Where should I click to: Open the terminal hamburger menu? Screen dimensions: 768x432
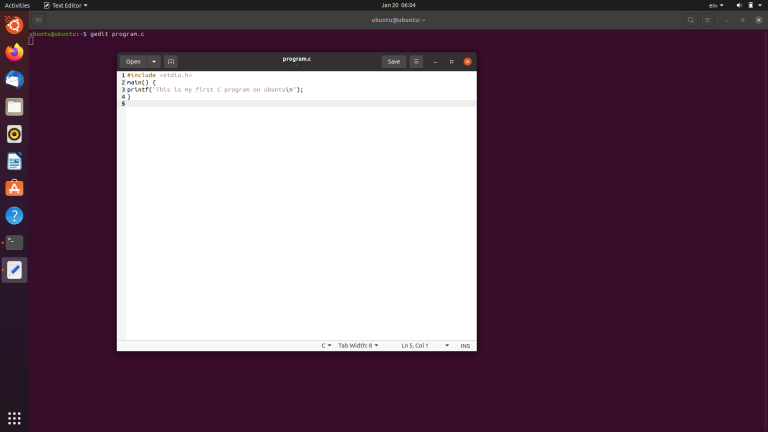click(707, 20)
